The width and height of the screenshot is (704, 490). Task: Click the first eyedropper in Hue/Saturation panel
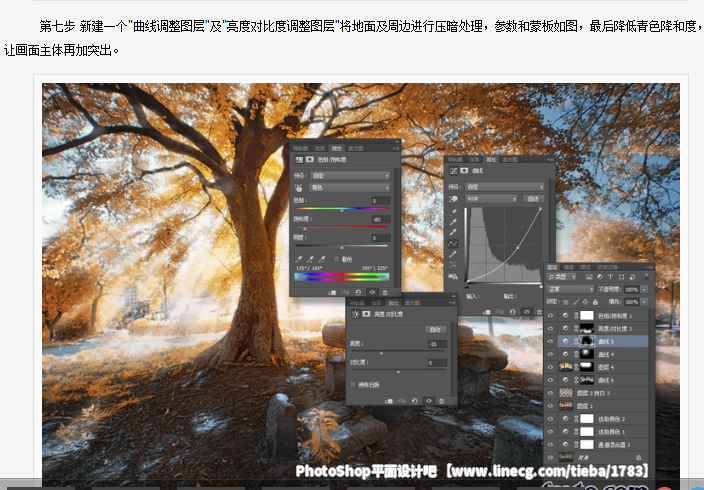(x=299, y=259)
